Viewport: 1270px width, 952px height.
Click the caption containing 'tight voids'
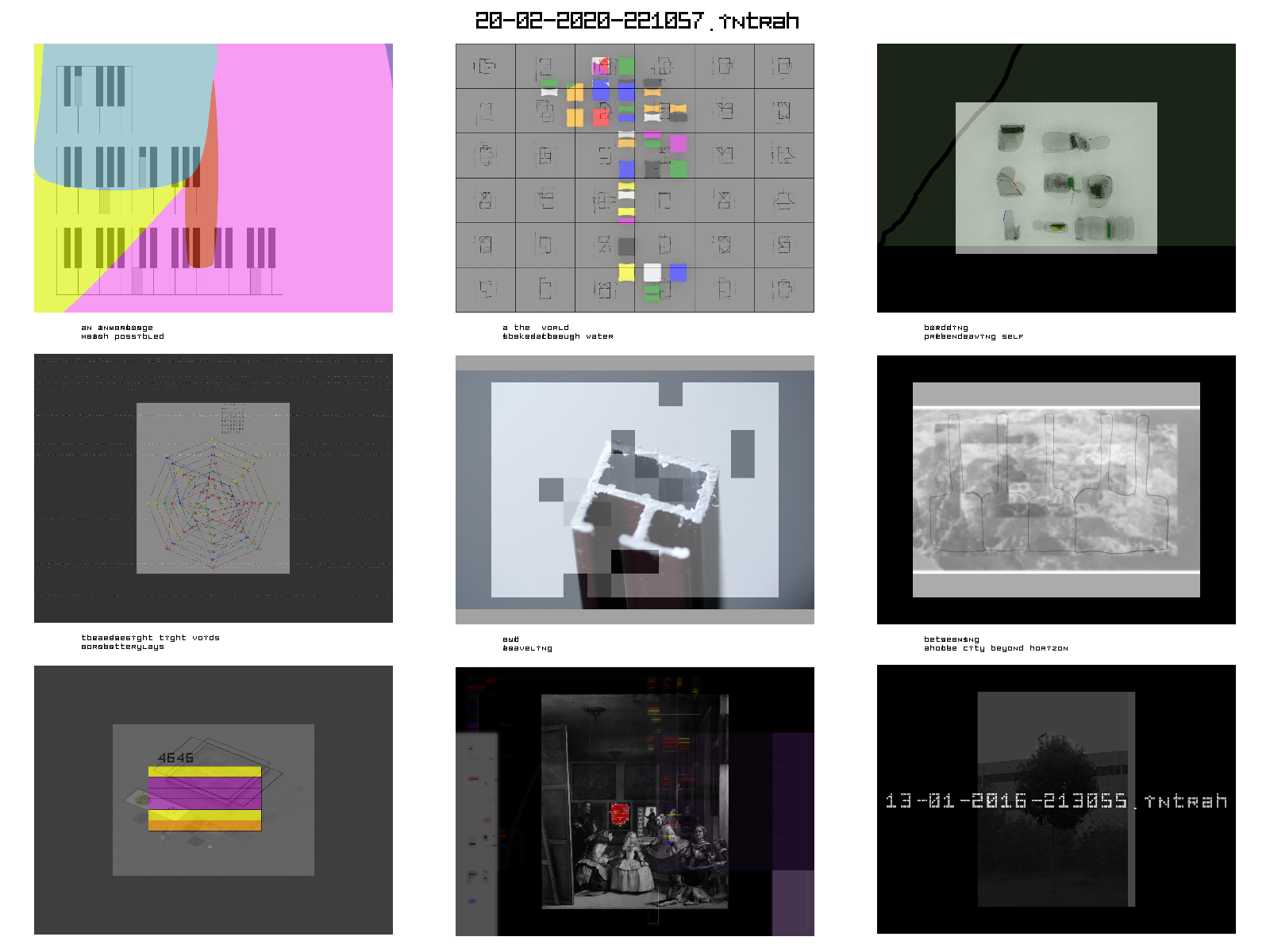(x=150, y=637)
